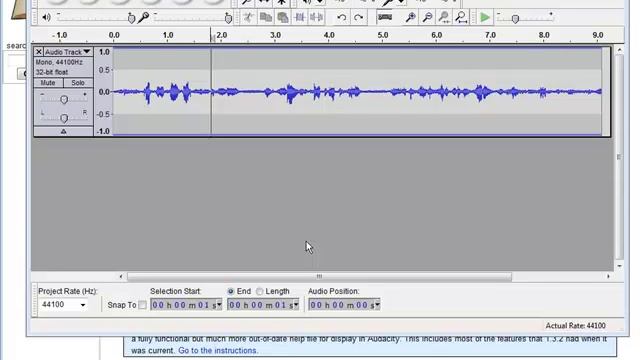The height and width of the screenshot is (360, 640).
Task: Fit selection in window icon
Action: [x=444, y=18]
